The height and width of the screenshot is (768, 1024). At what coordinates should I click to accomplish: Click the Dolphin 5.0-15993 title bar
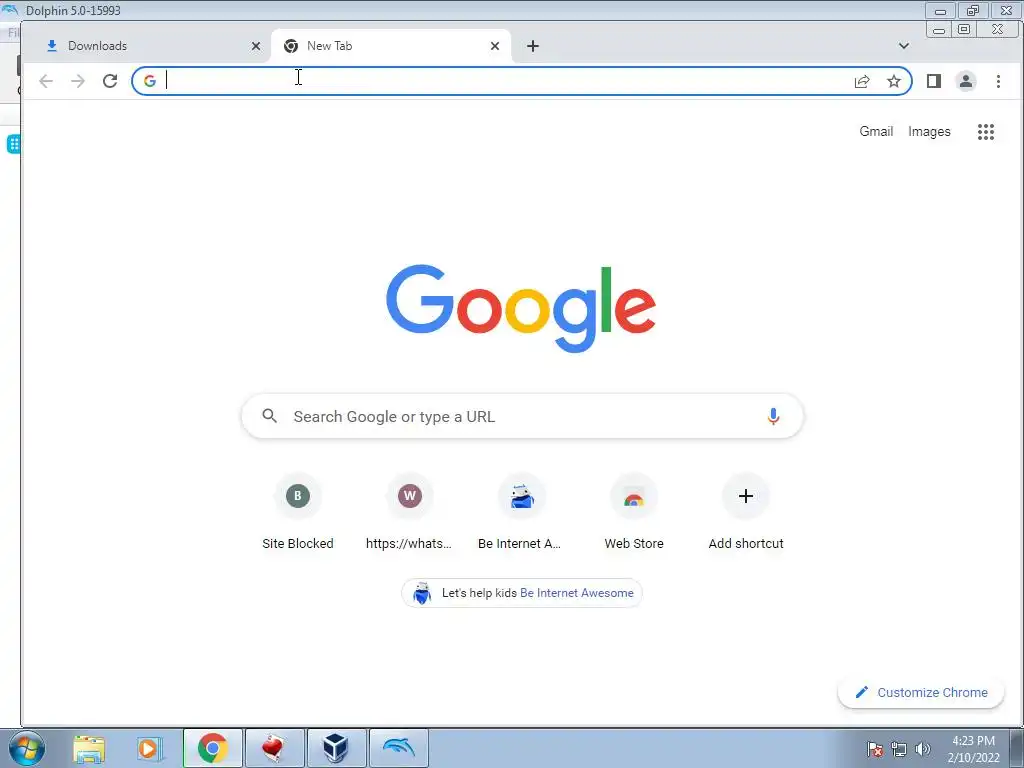pos(457,10)
